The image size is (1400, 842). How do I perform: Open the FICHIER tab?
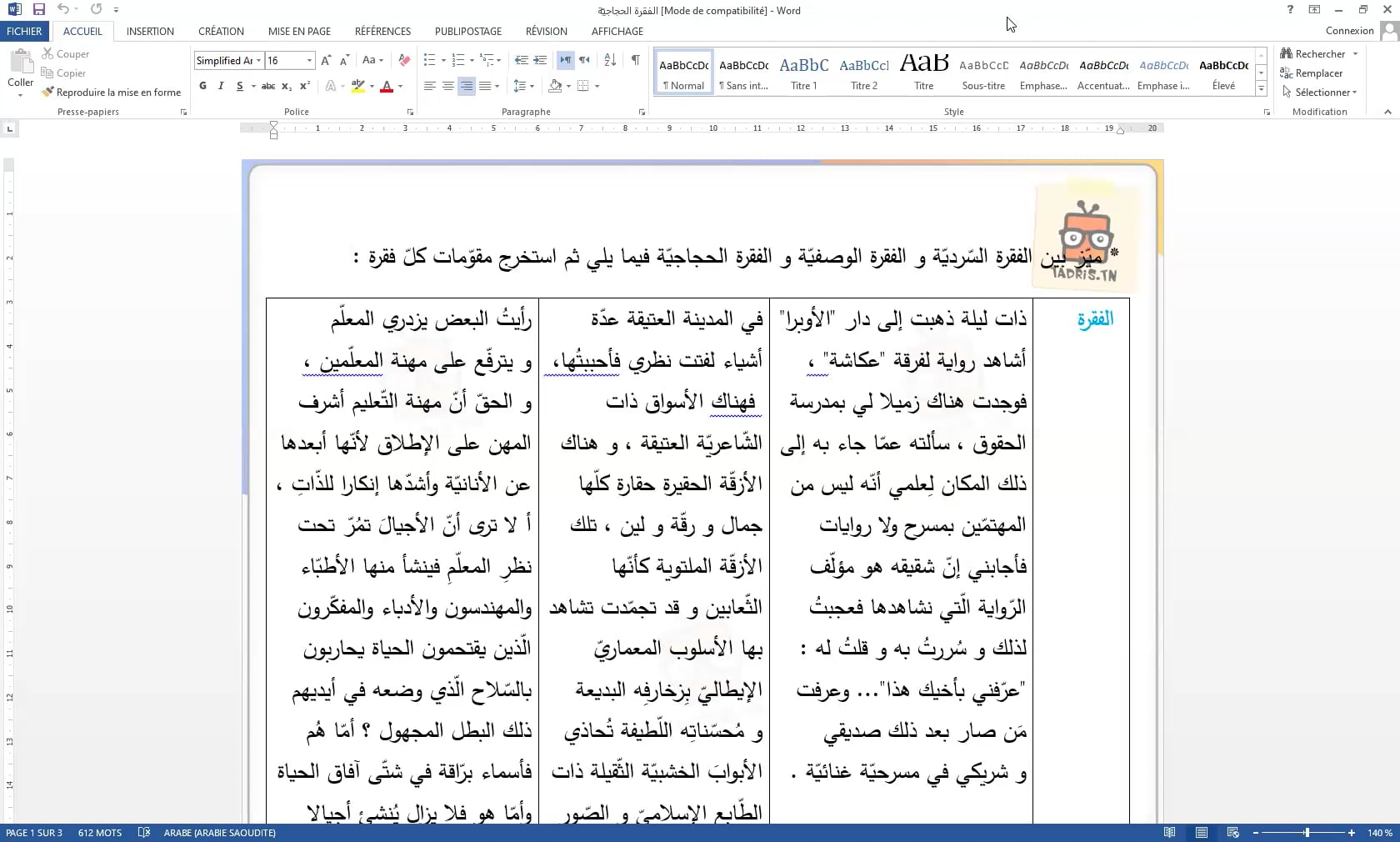click(24, 31)
